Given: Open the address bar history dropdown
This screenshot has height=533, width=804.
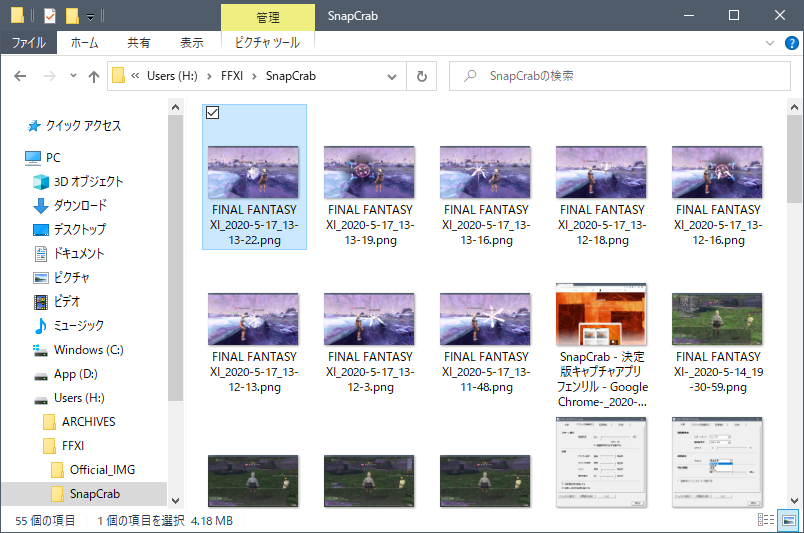Looking at the screenshot, I should pos(392,77).
